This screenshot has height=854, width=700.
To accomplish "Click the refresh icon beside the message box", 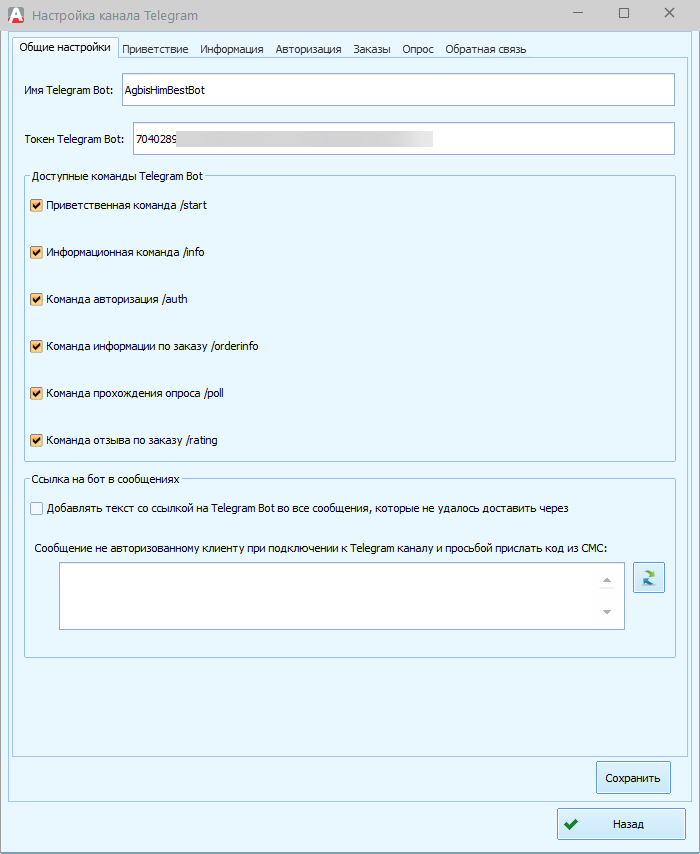I will [648, 578].
